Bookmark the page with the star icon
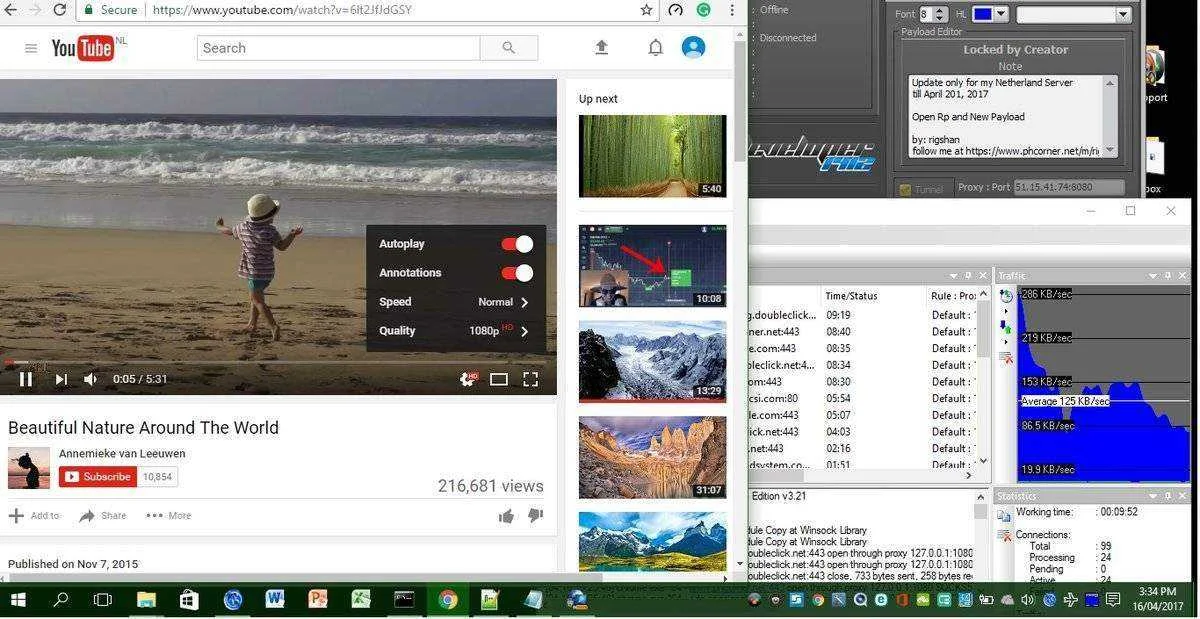1200x619 pixels. [647, 10]
